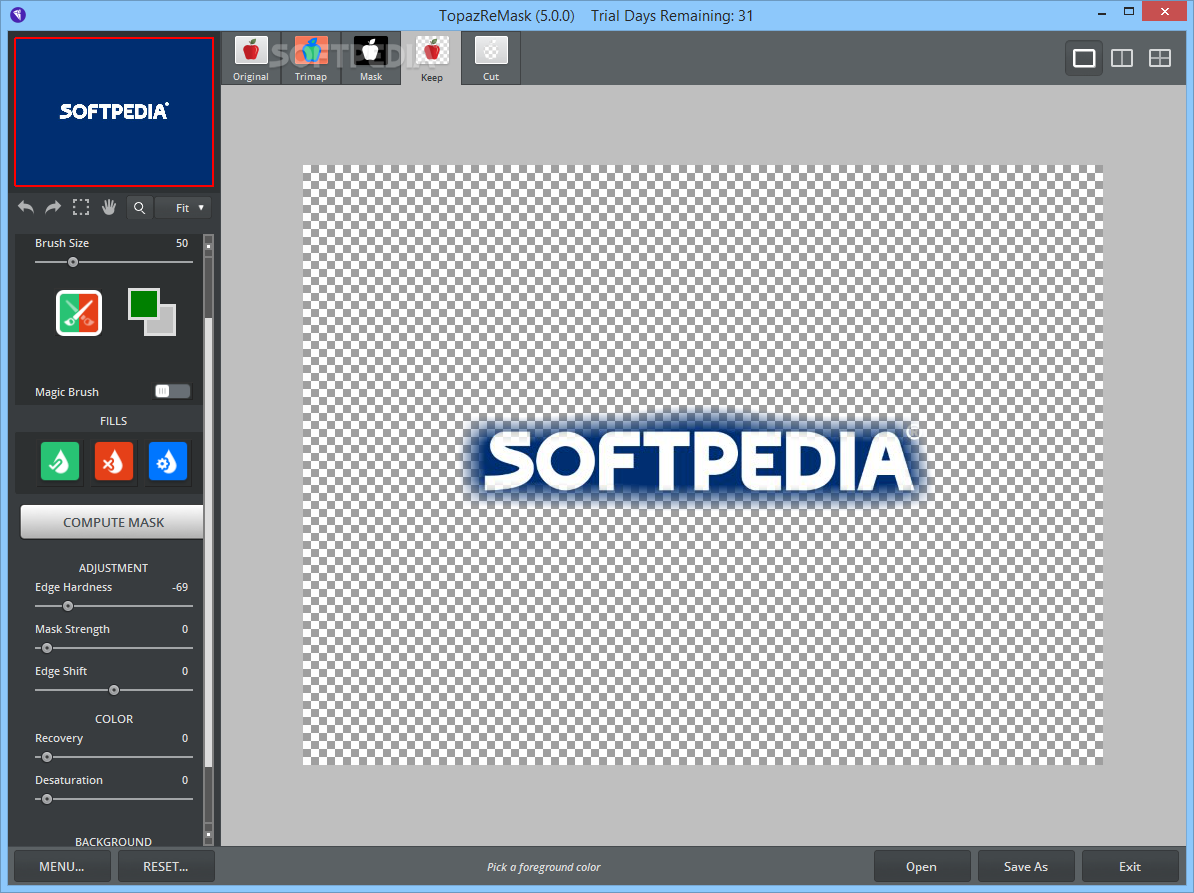Click the FILLS section heading

(113, 420)
